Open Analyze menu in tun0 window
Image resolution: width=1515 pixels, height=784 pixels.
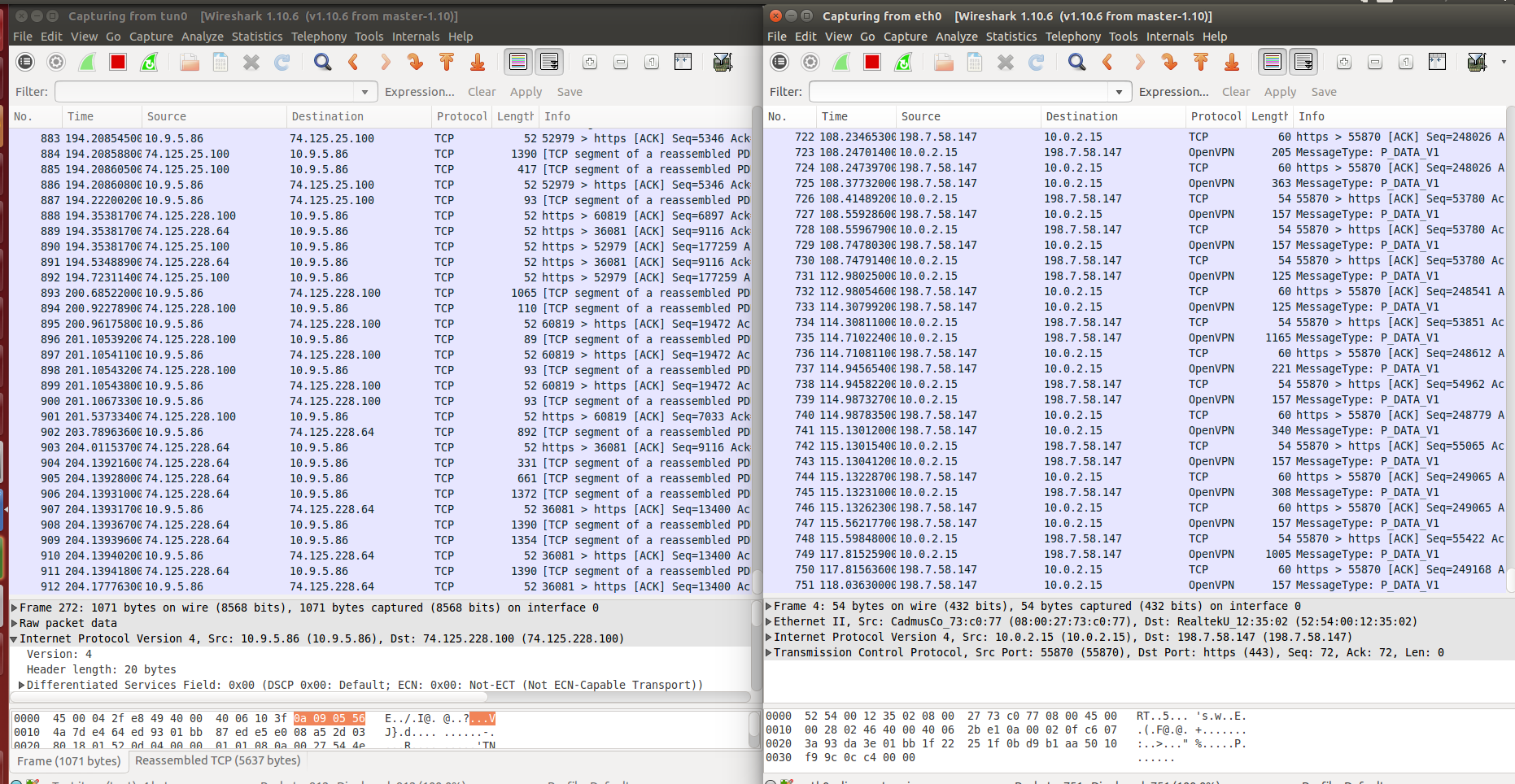pyautogui.click(x=203, y=37)
